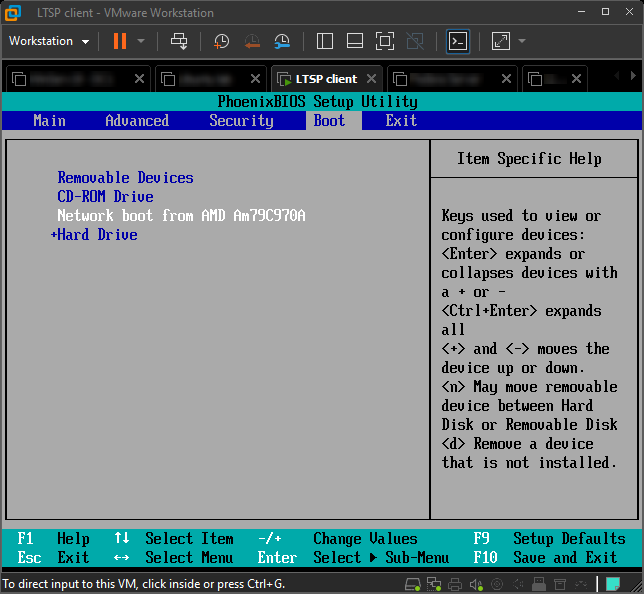Click the Revert to snapshot icon
644x594 pixels.
tap(252, 41)
